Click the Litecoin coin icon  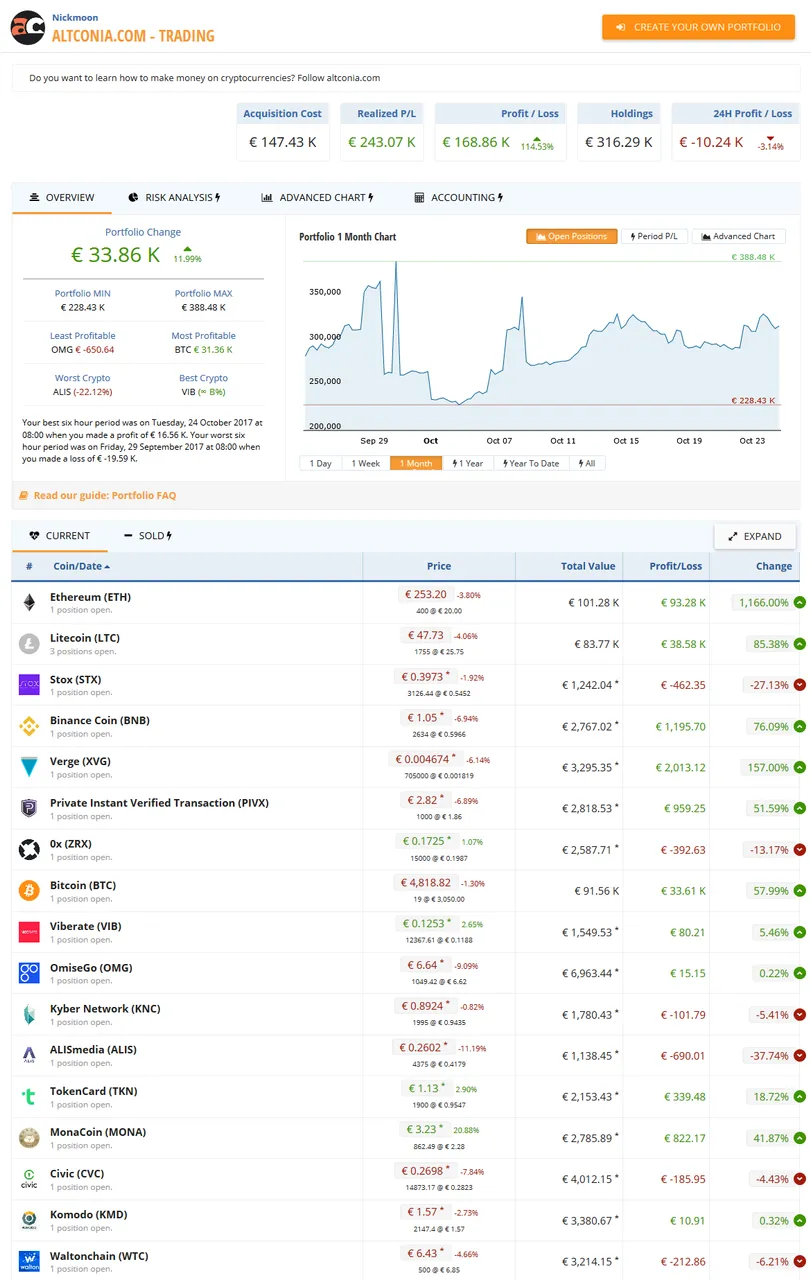(29, 643)
